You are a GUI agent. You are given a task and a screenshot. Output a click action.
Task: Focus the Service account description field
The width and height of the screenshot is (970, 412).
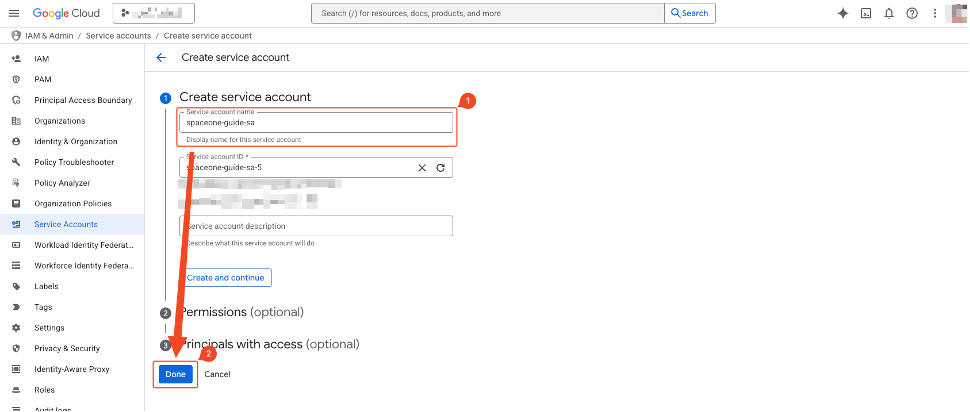click(316, 226)
